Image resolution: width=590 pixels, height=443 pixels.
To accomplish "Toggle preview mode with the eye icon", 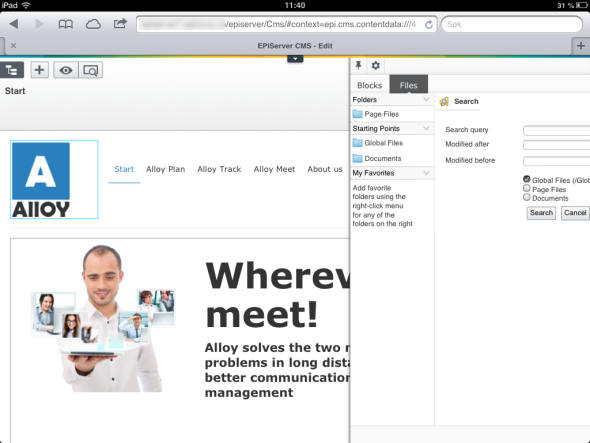I will coord(66,70).
